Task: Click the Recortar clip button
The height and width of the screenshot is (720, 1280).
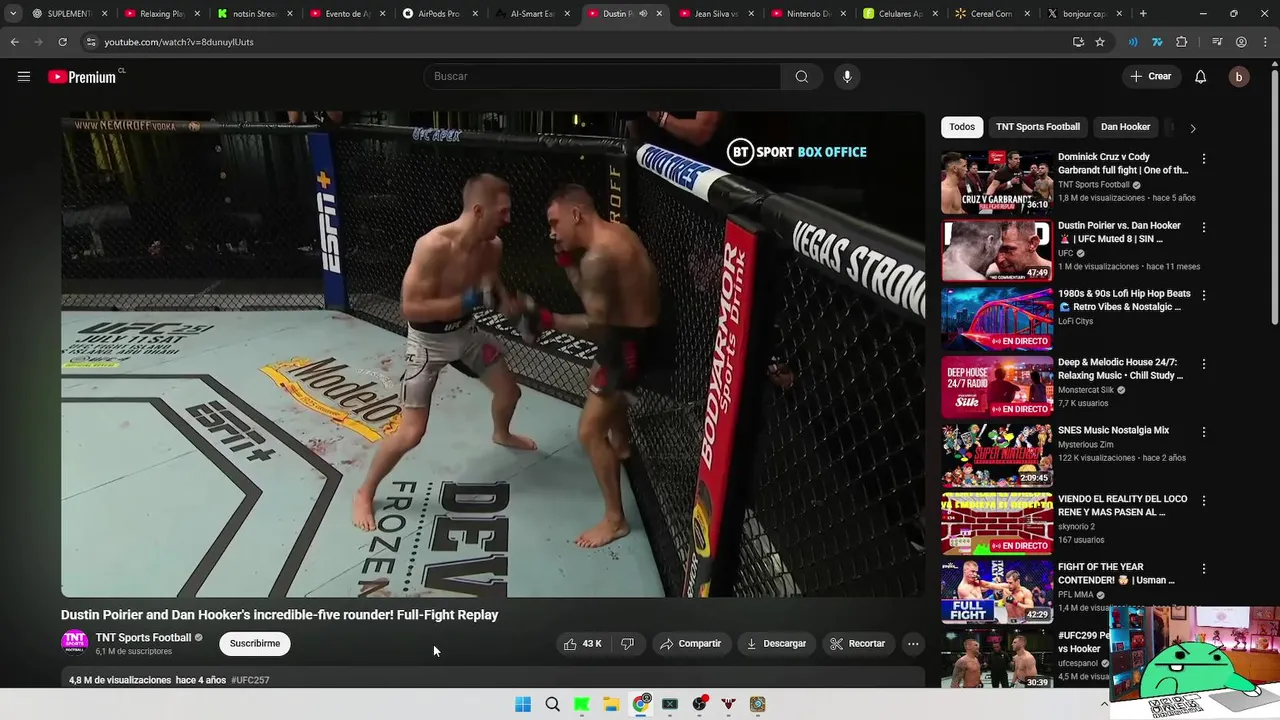Action: (857, 644)
